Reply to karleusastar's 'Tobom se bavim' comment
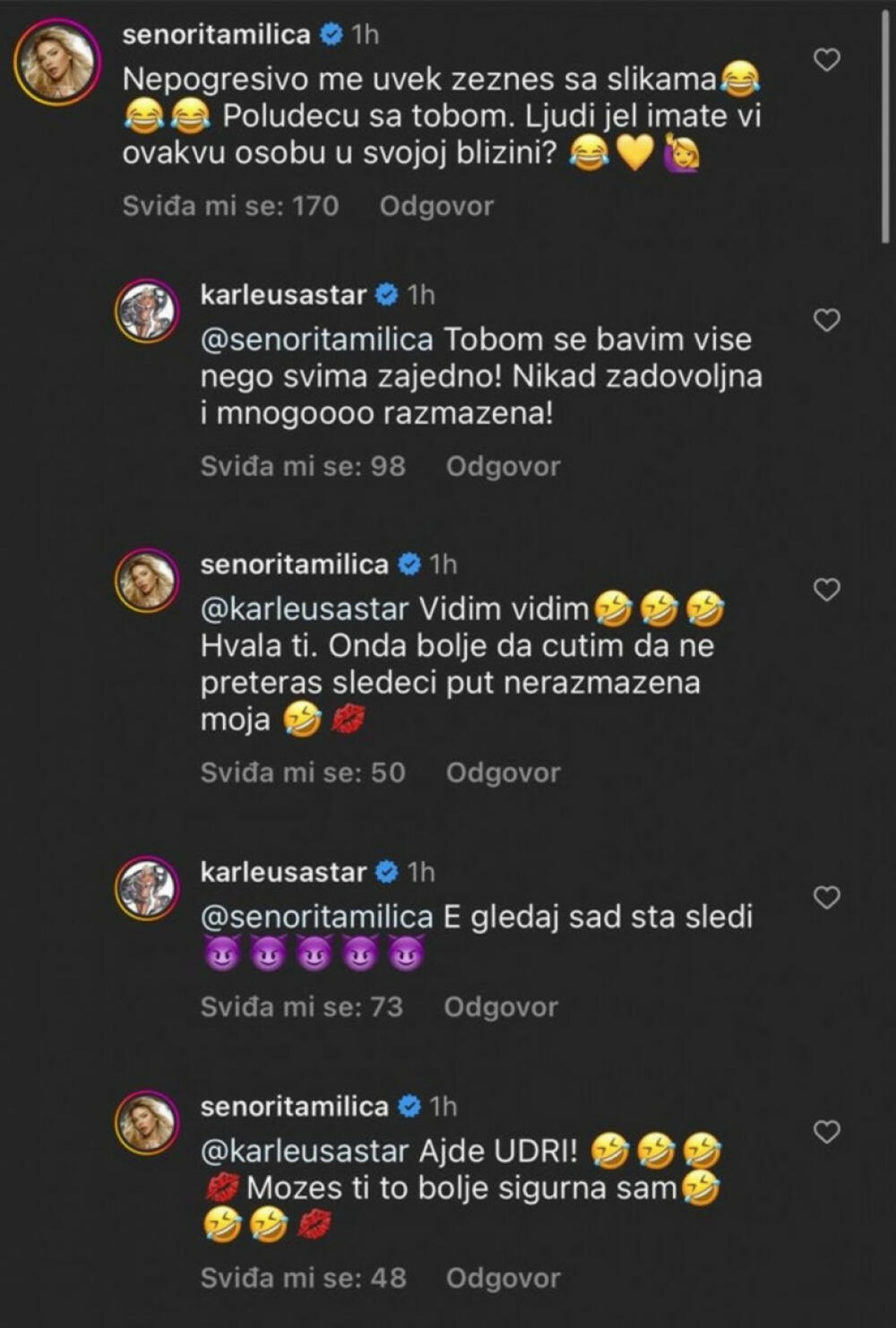Viewport: 896px width, 1328px height. (502, 466)
